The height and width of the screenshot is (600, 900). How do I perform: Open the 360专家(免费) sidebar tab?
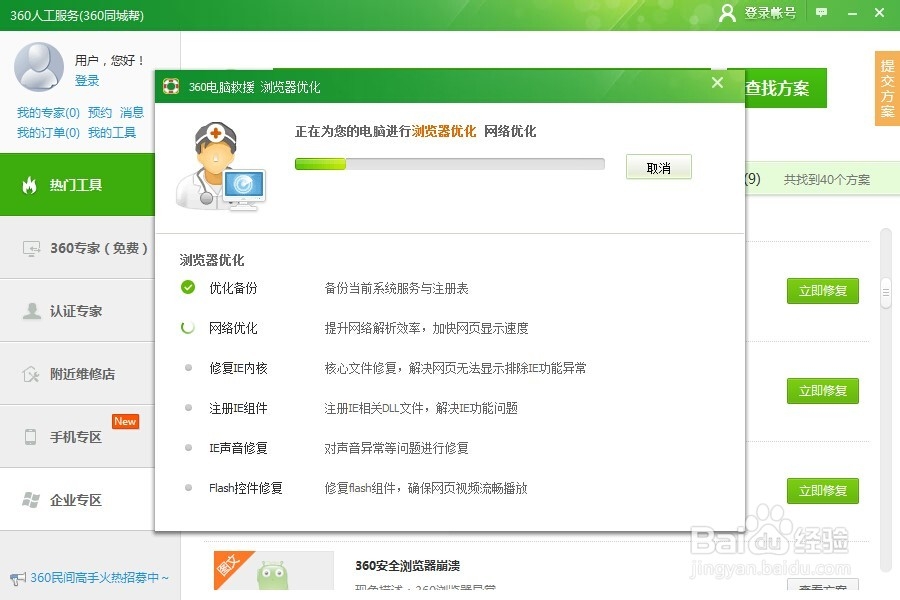tap(77, 248)
